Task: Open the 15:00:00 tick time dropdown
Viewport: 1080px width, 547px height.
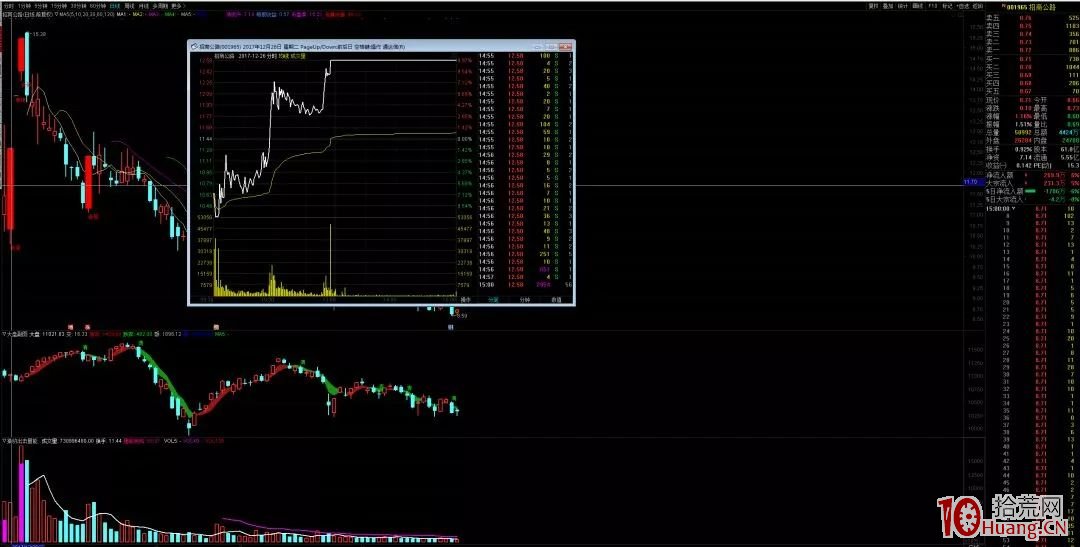Action: pos(1014,208)
